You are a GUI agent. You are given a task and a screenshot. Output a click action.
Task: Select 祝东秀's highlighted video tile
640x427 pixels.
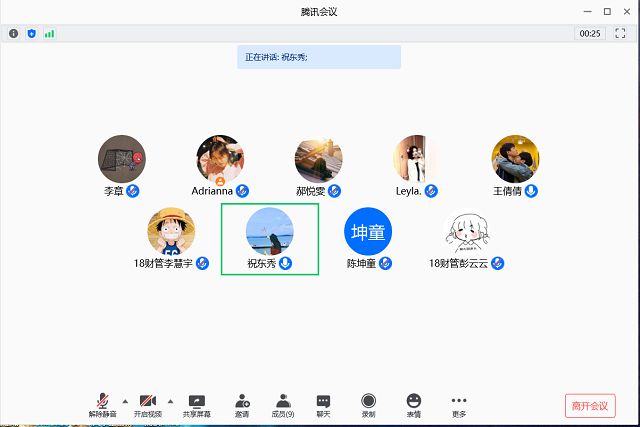pyautogui.click(x=269, y=238)
